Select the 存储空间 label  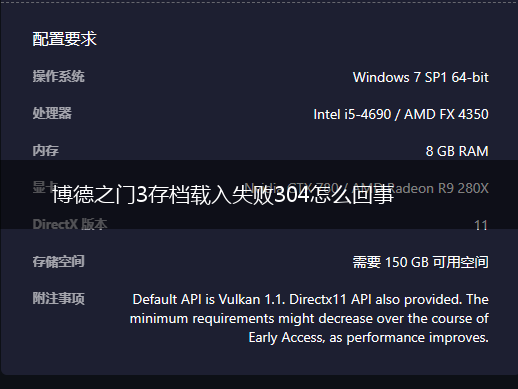tap(58, 261)
